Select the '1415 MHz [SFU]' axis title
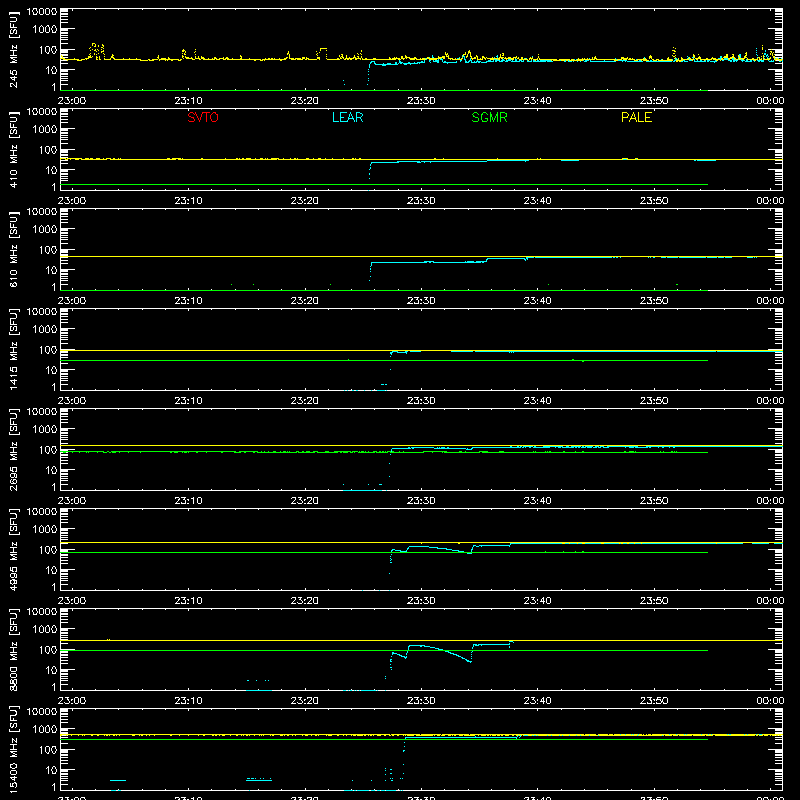 coord(13,349)
